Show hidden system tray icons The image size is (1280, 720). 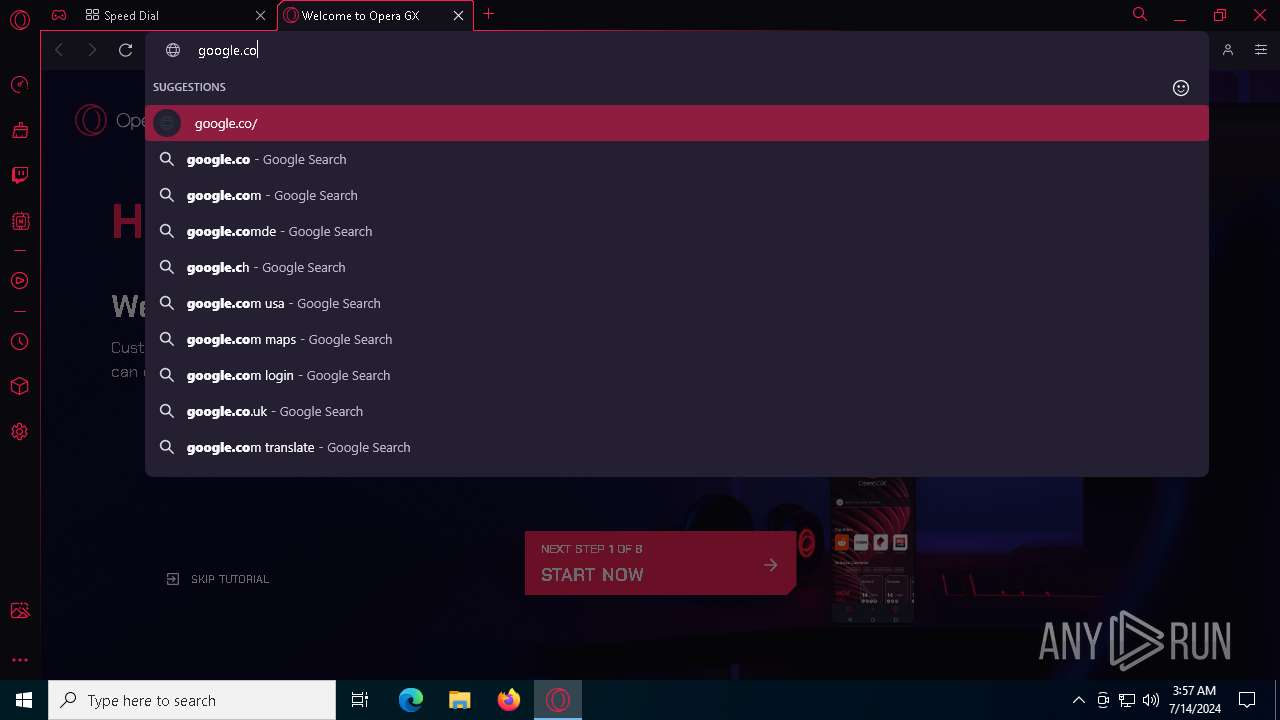1078,700
